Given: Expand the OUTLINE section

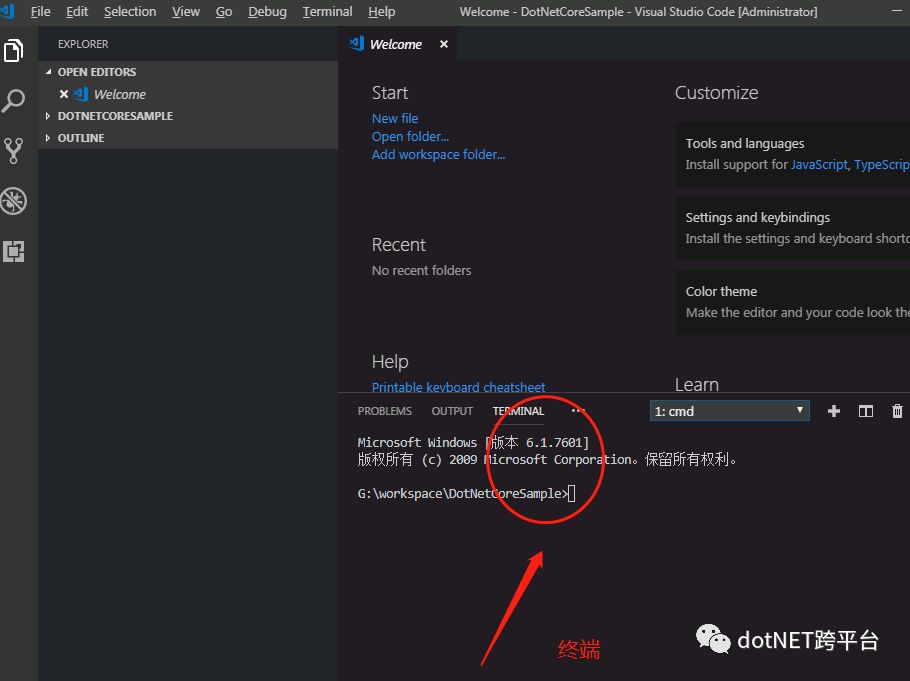Looking at the screenshot, I should [188, 138].
